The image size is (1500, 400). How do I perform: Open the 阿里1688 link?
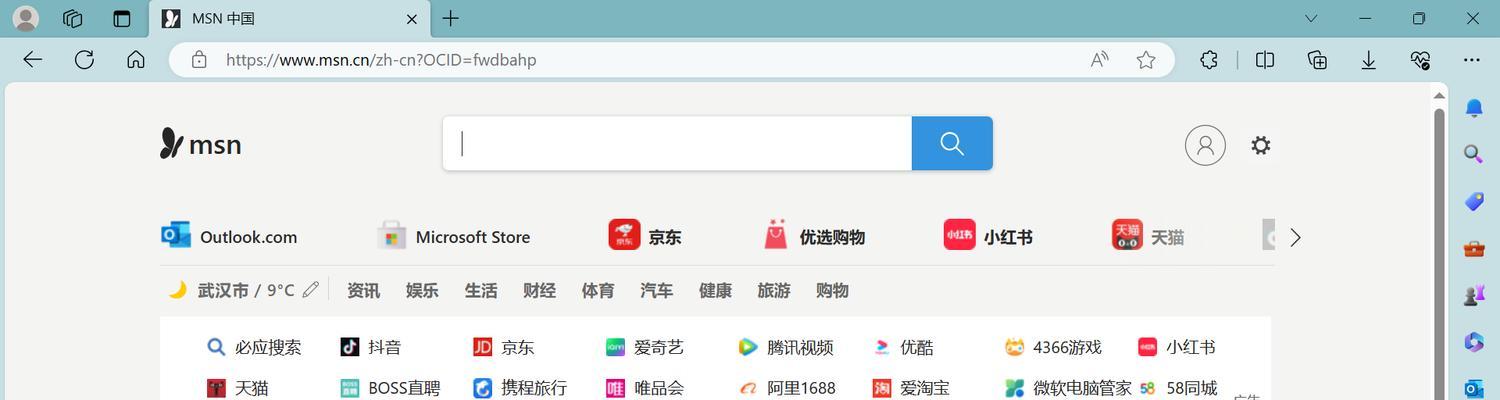point(787,388)
